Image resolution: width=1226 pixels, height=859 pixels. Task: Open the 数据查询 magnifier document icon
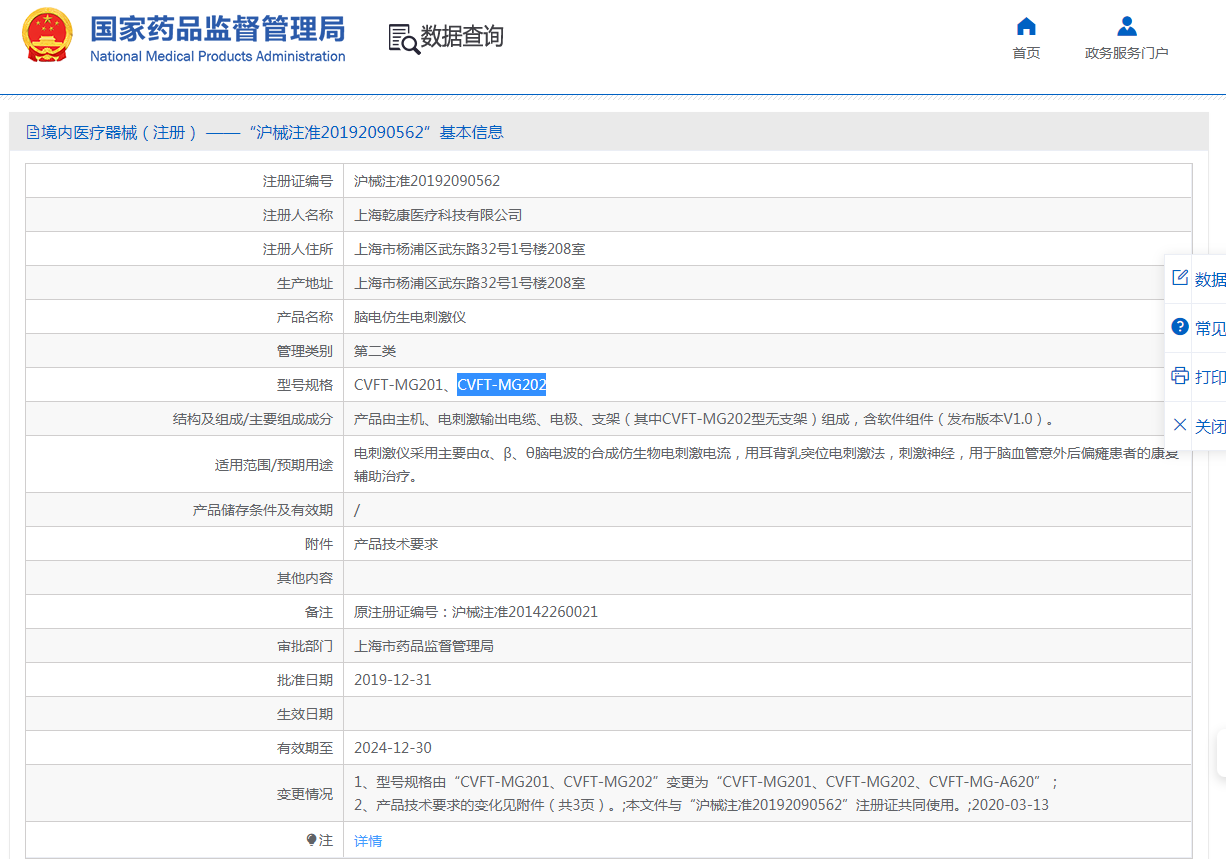[404, 38]
